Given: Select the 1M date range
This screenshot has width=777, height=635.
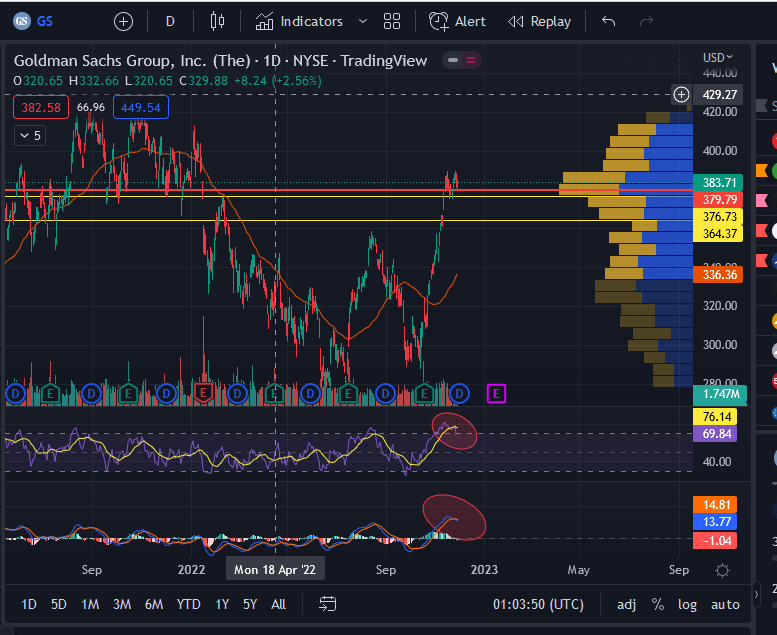Looking at the screenshot, I should click(90, 604).
